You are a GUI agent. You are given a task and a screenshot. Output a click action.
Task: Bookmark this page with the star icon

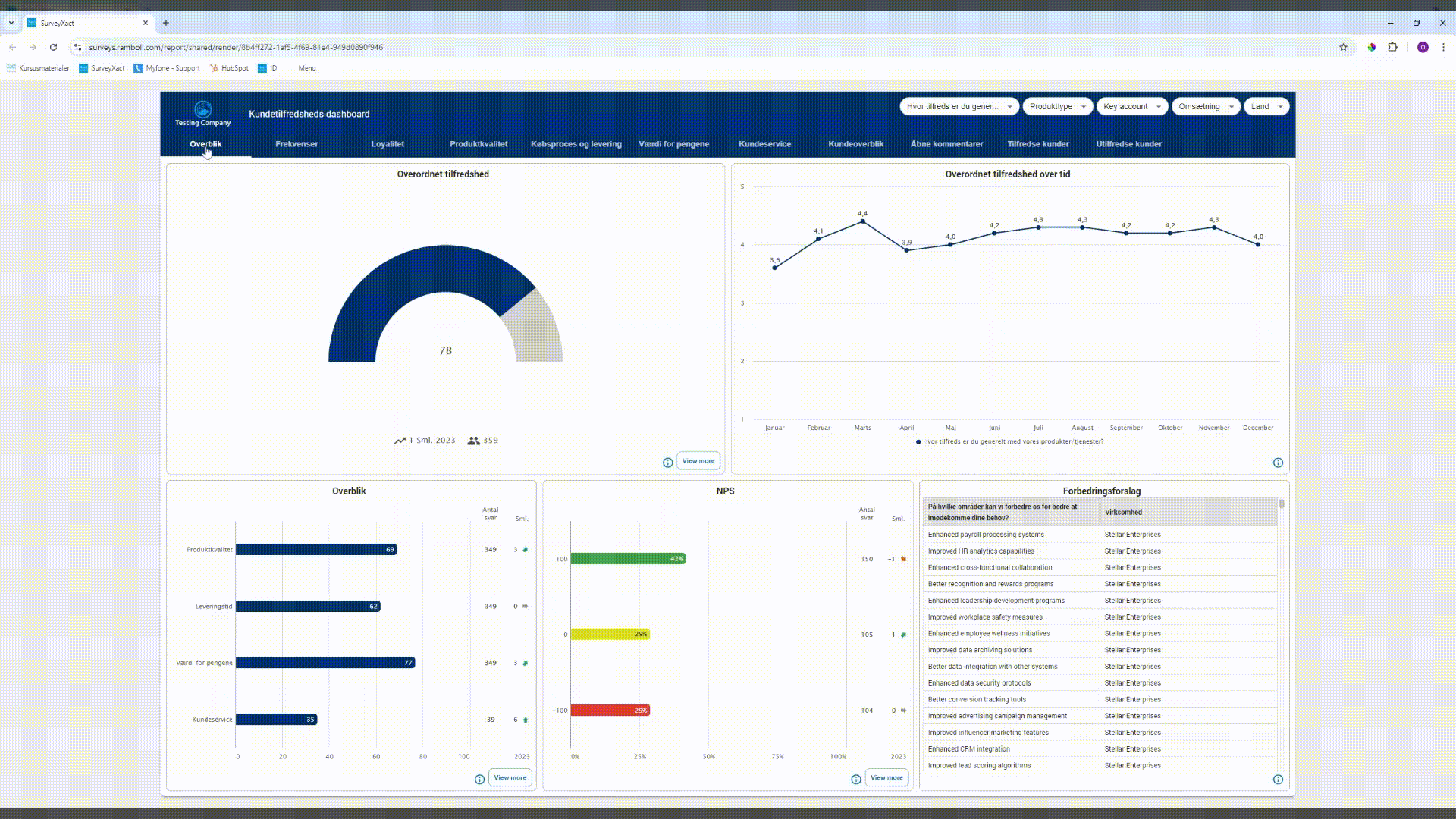point(1343,47)
